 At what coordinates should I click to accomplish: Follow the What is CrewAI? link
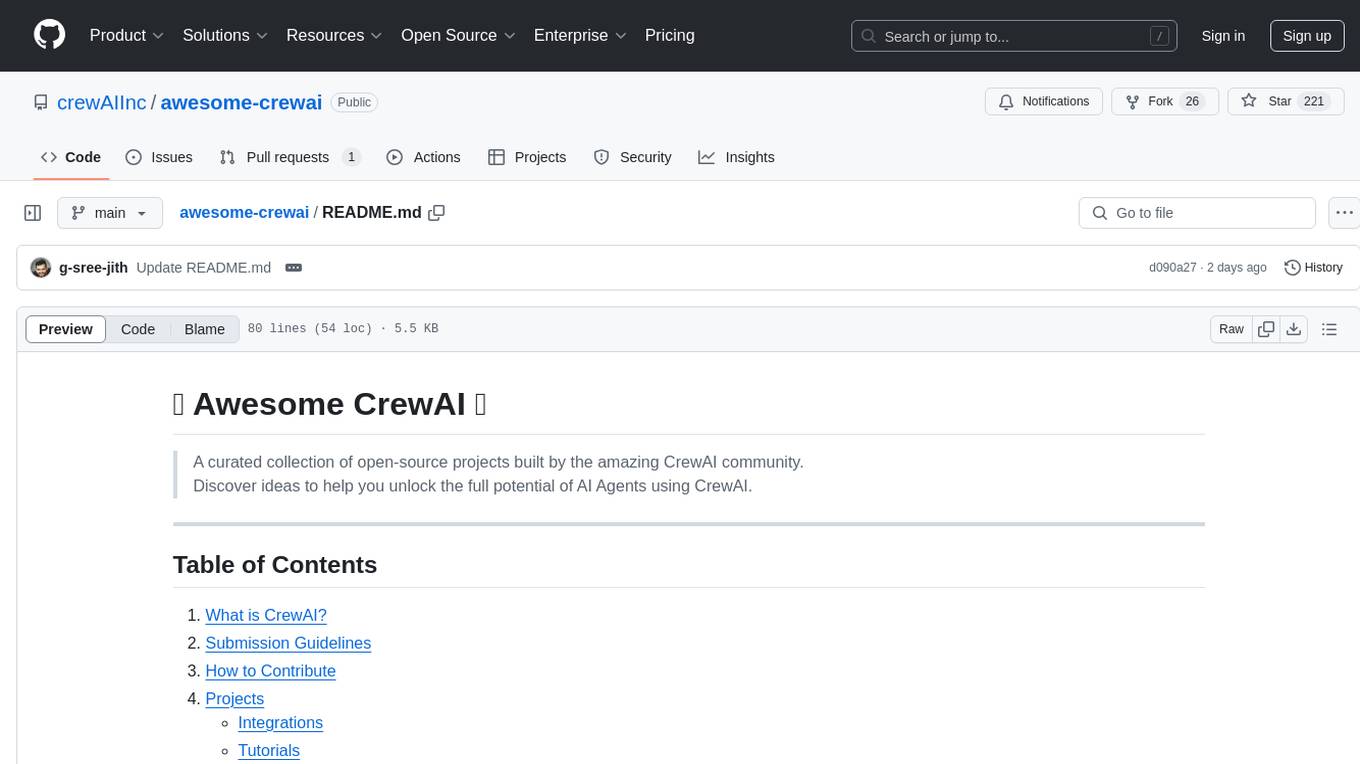pos(266,616)
